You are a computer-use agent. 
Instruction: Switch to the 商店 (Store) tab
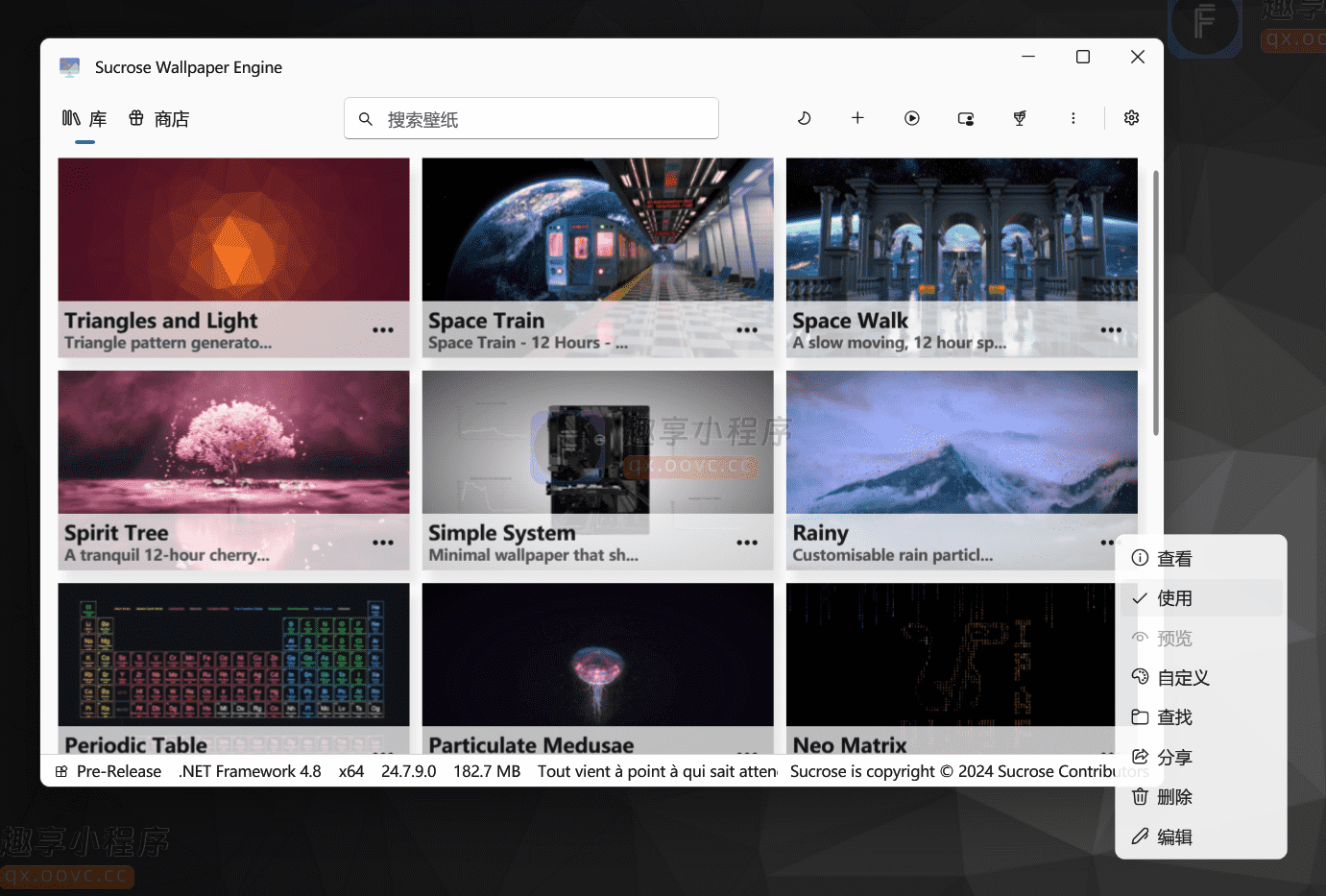coord(159,119)
